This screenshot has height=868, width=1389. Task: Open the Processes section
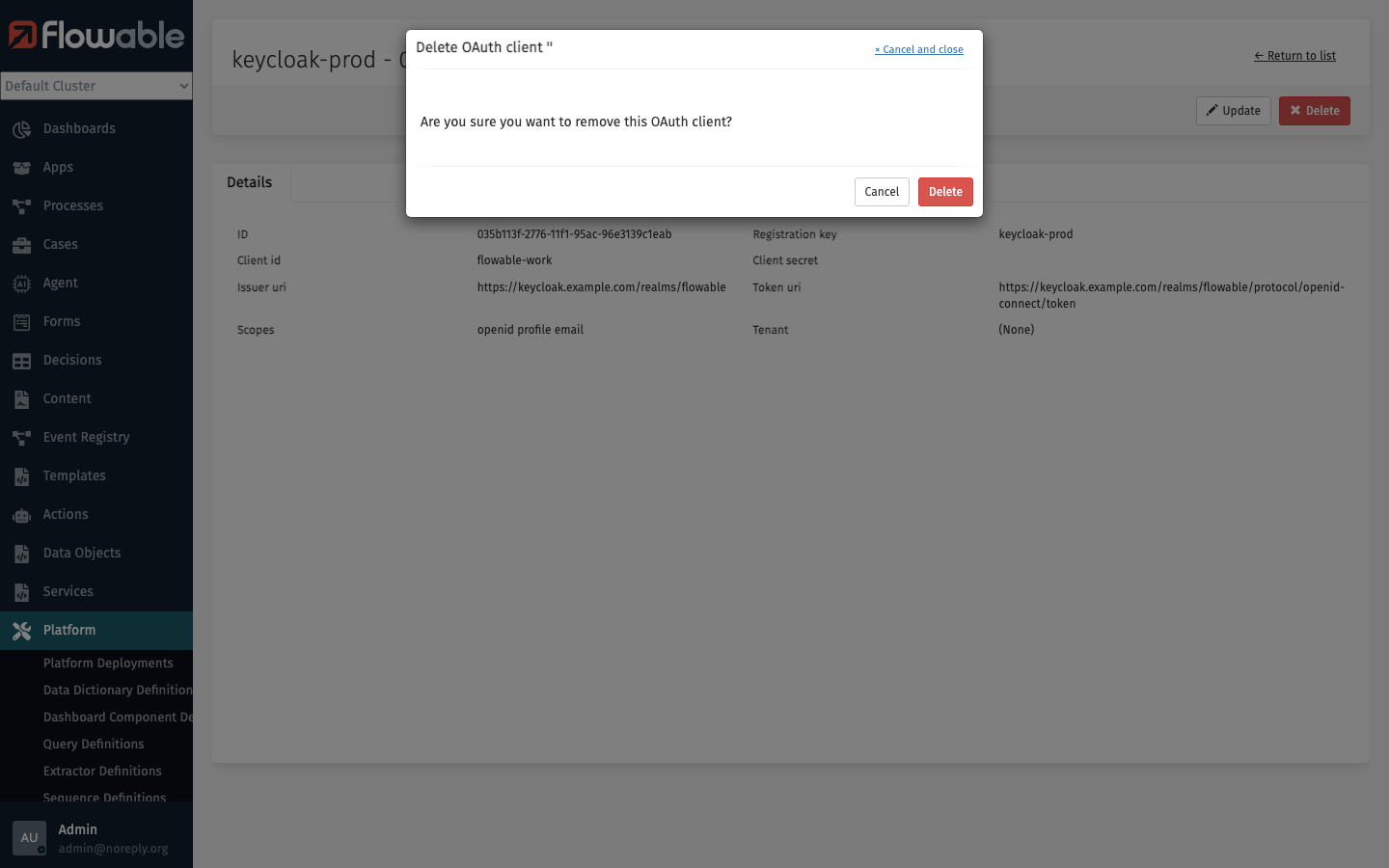point(72,205)
